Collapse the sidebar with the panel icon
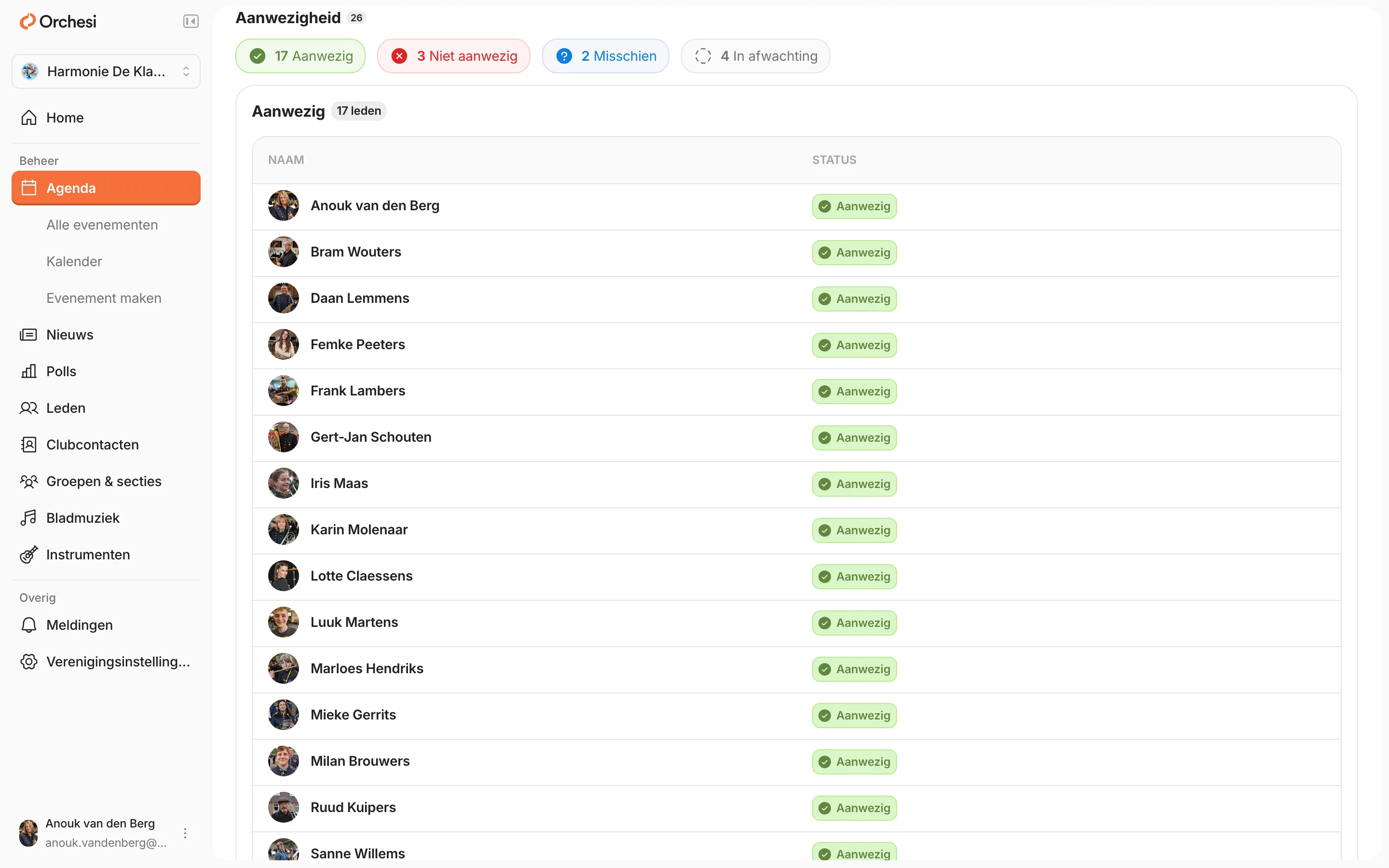This screenshot has width=1389, height=868. (x=191, y=22)
